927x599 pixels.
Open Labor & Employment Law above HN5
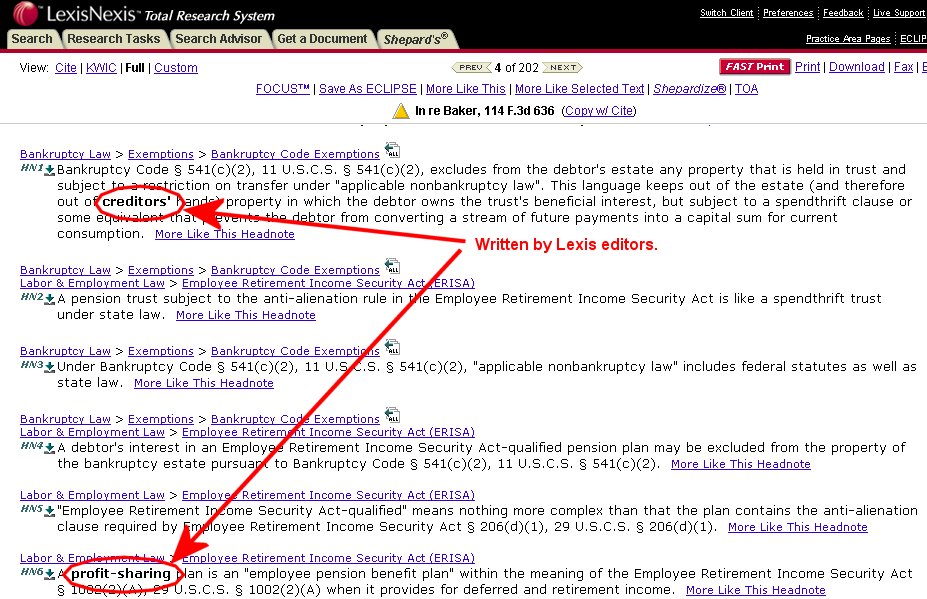(92, 495)
